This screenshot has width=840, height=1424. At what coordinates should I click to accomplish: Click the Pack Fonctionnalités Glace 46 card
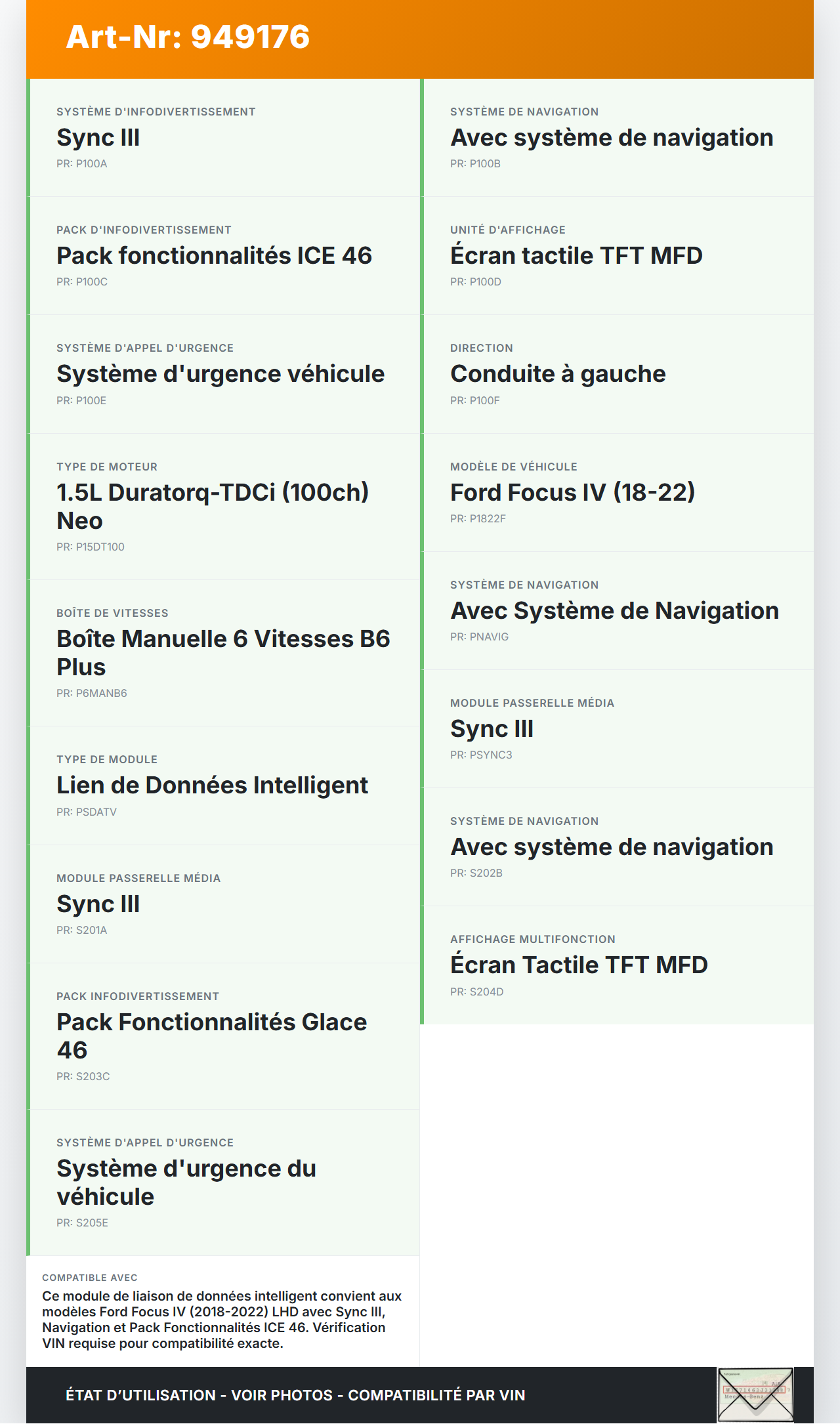[x=223, y=1036]
